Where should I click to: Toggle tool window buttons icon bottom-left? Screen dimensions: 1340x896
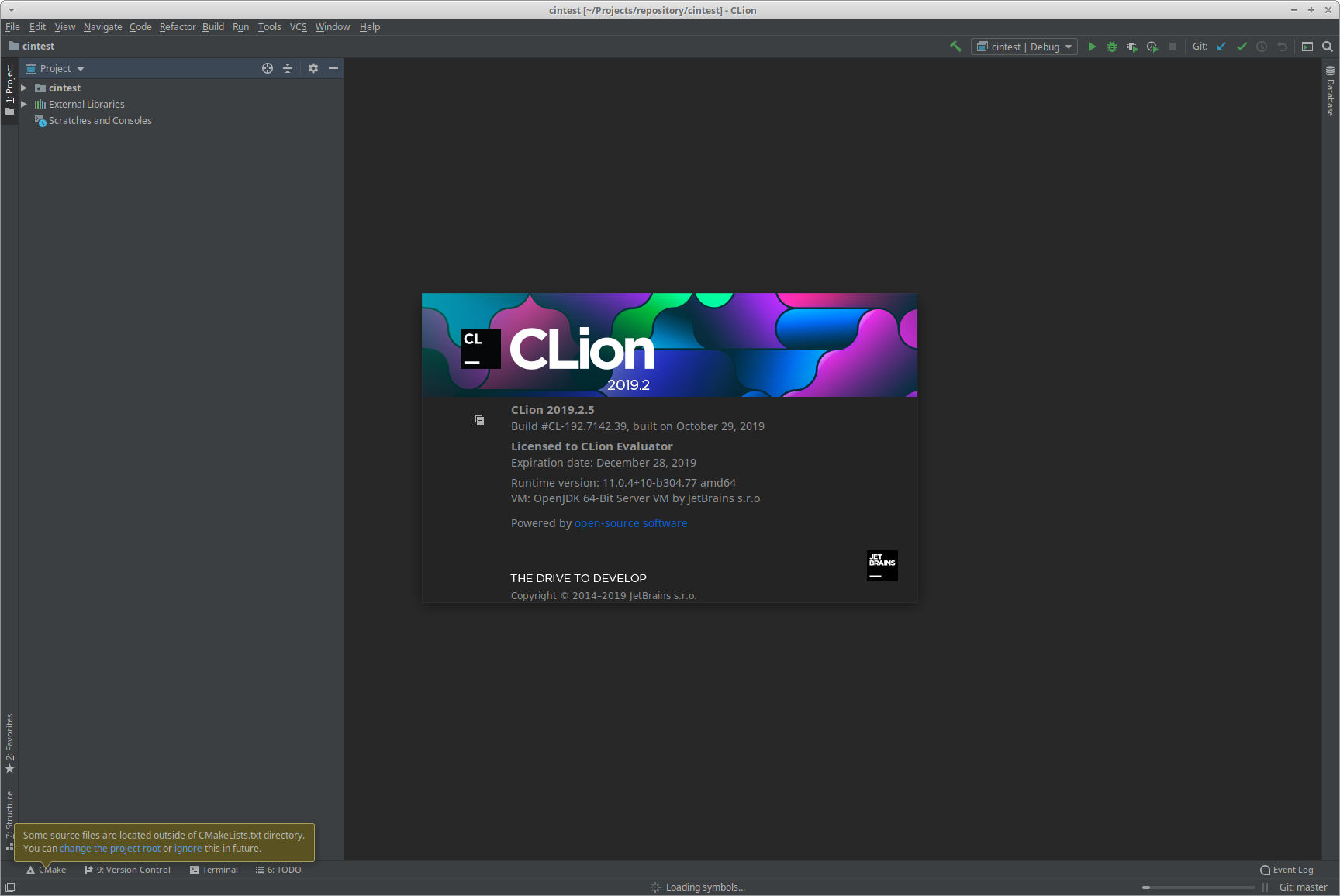10,887
